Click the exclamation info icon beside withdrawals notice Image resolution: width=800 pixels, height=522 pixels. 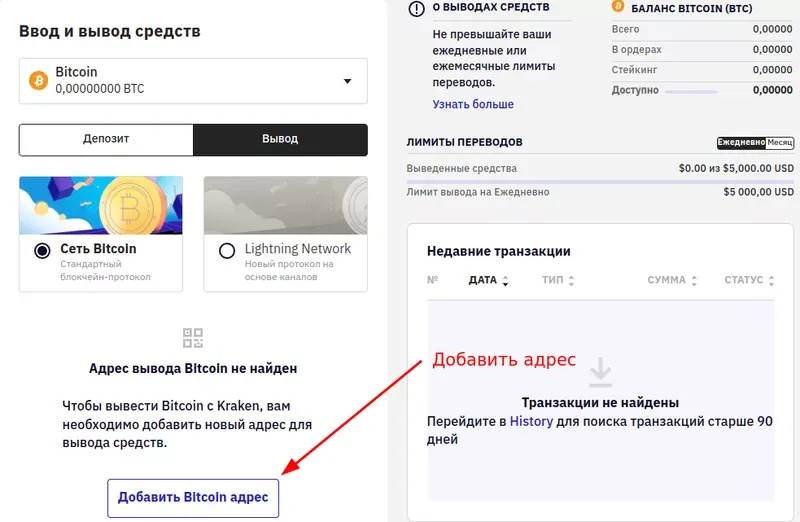[416, 9]
